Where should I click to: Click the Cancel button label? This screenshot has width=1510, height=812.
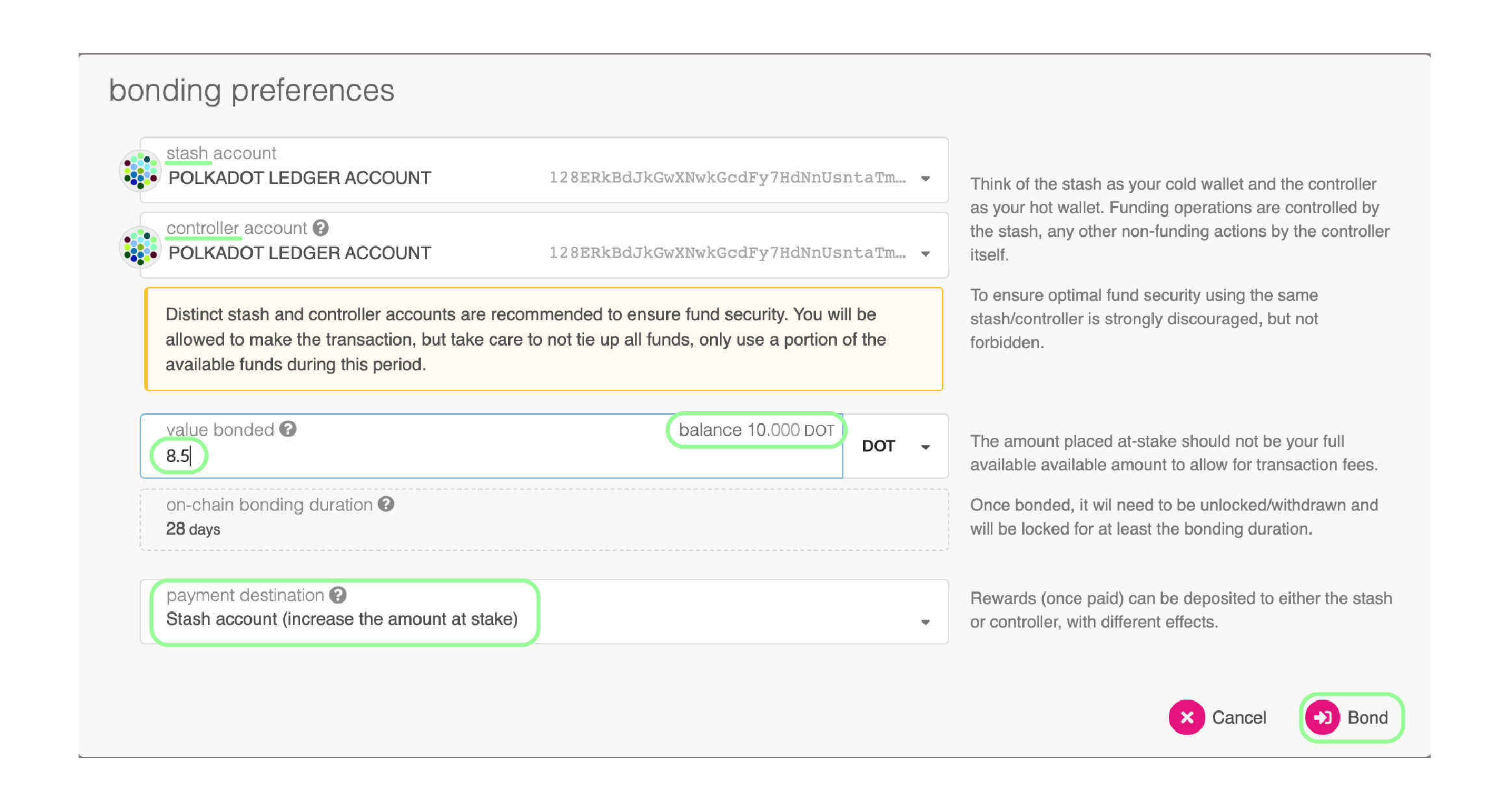[x=1238, y=717]
